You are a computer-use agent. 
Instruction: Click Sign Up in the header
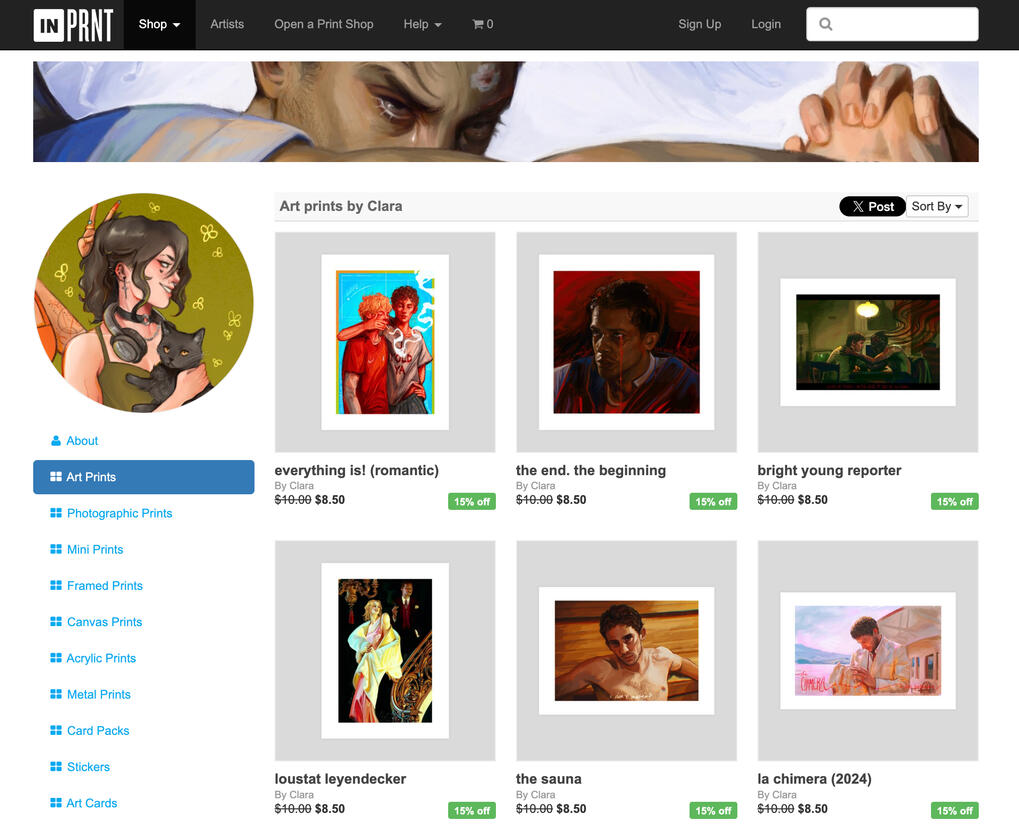699,24
